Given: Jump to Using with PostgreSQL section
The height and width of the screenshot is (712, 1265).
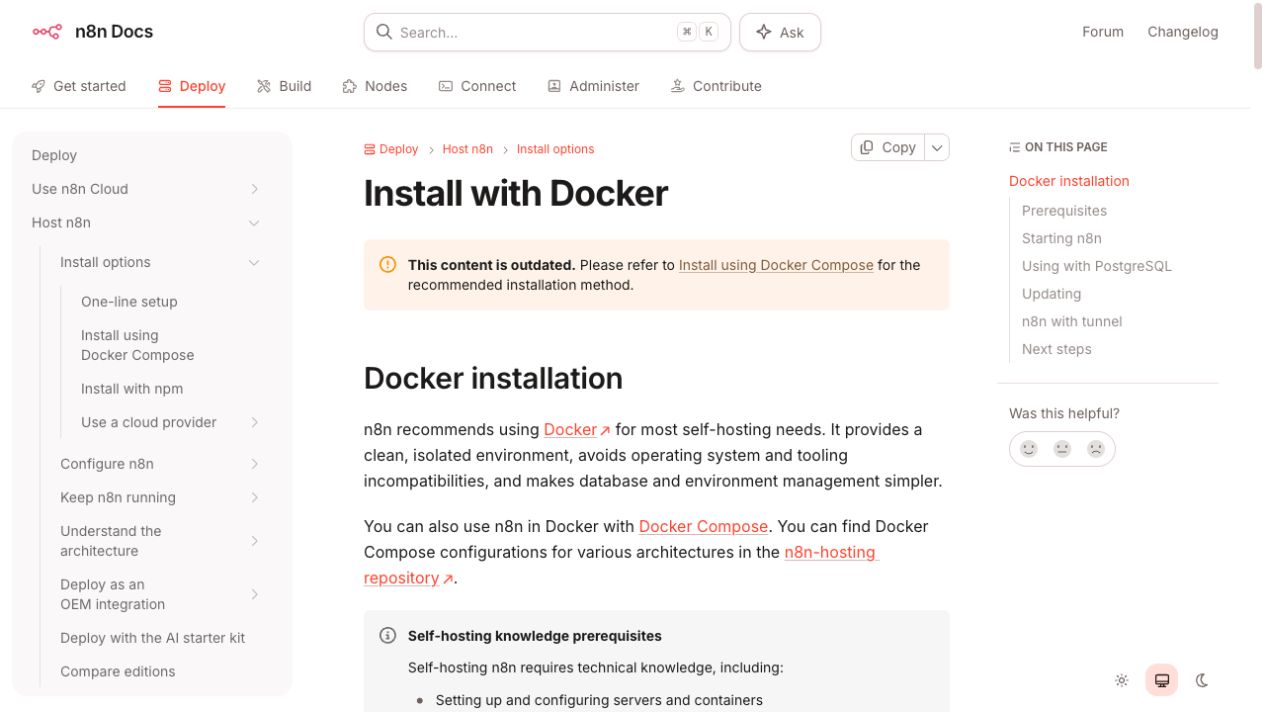Looking at the screenshot, I should [1097, 266].
